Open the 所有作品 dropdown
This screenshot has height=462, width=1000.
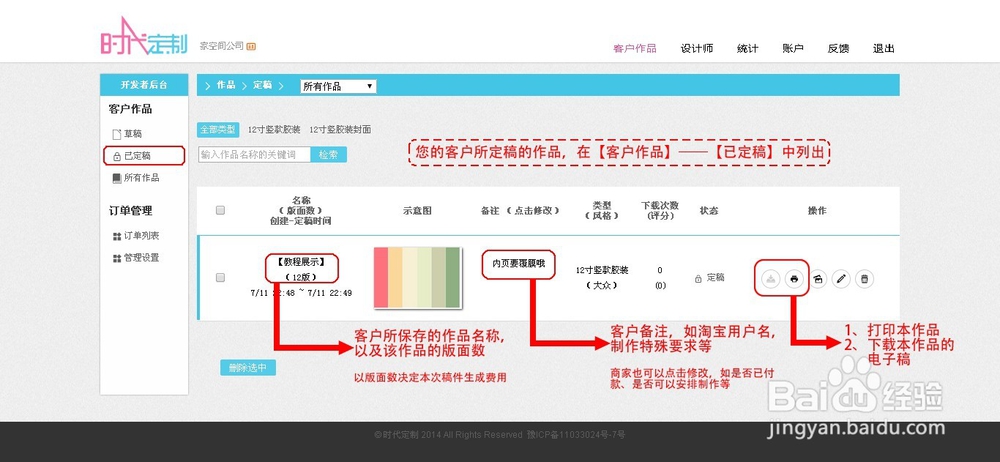tap(338, 86)
